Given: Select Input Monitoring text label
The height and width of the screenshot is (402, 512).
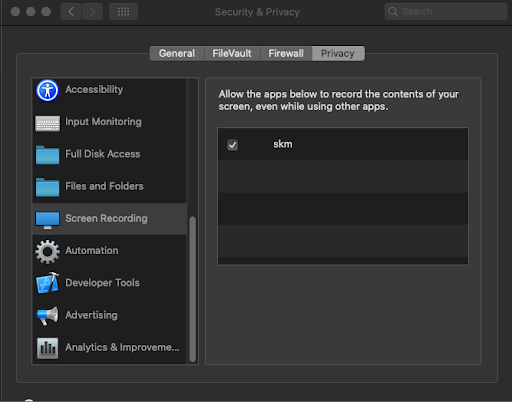Looking at the screenshot, I should tap(103, 122).
